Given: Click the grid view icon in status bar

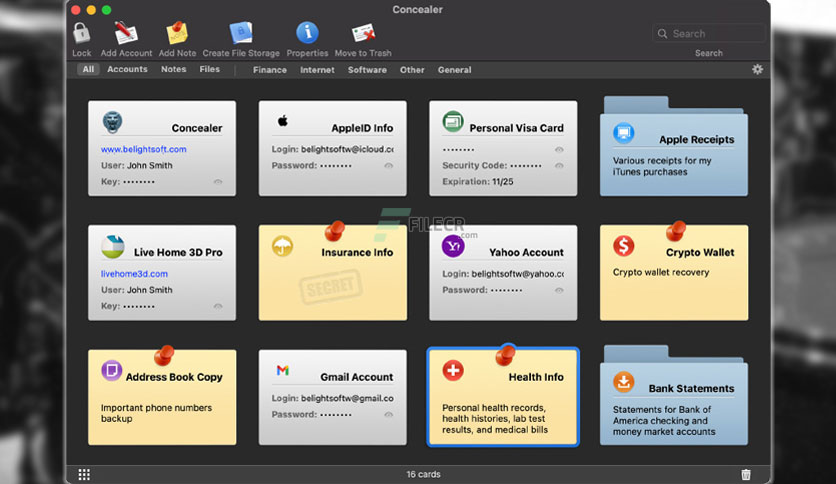Looking at the screenshot, I should pyautogui.click(x=84, y=474).
